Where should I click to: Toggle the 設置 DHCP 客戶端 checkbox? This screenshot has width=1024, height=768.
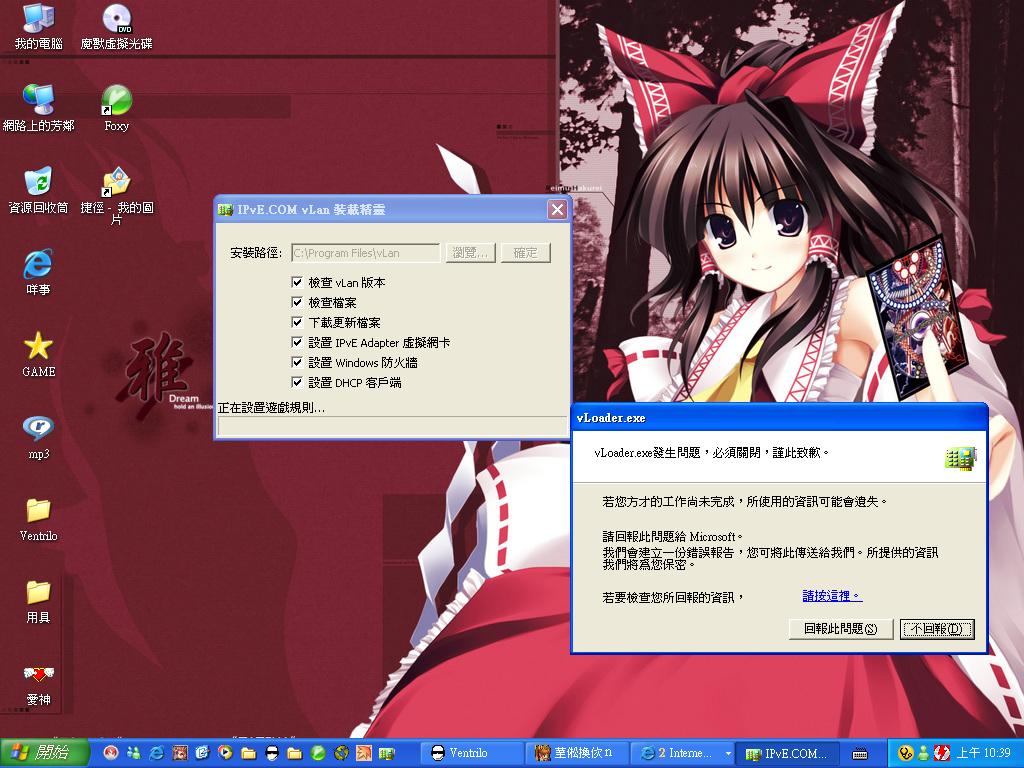click(x=297, y=383)
